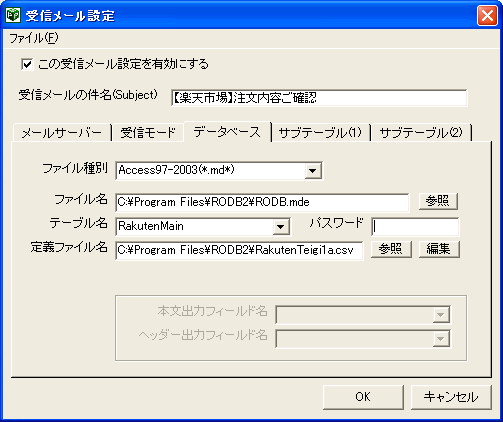Open the サブテーブル(1) tab
503x422 pixels.
320,133
